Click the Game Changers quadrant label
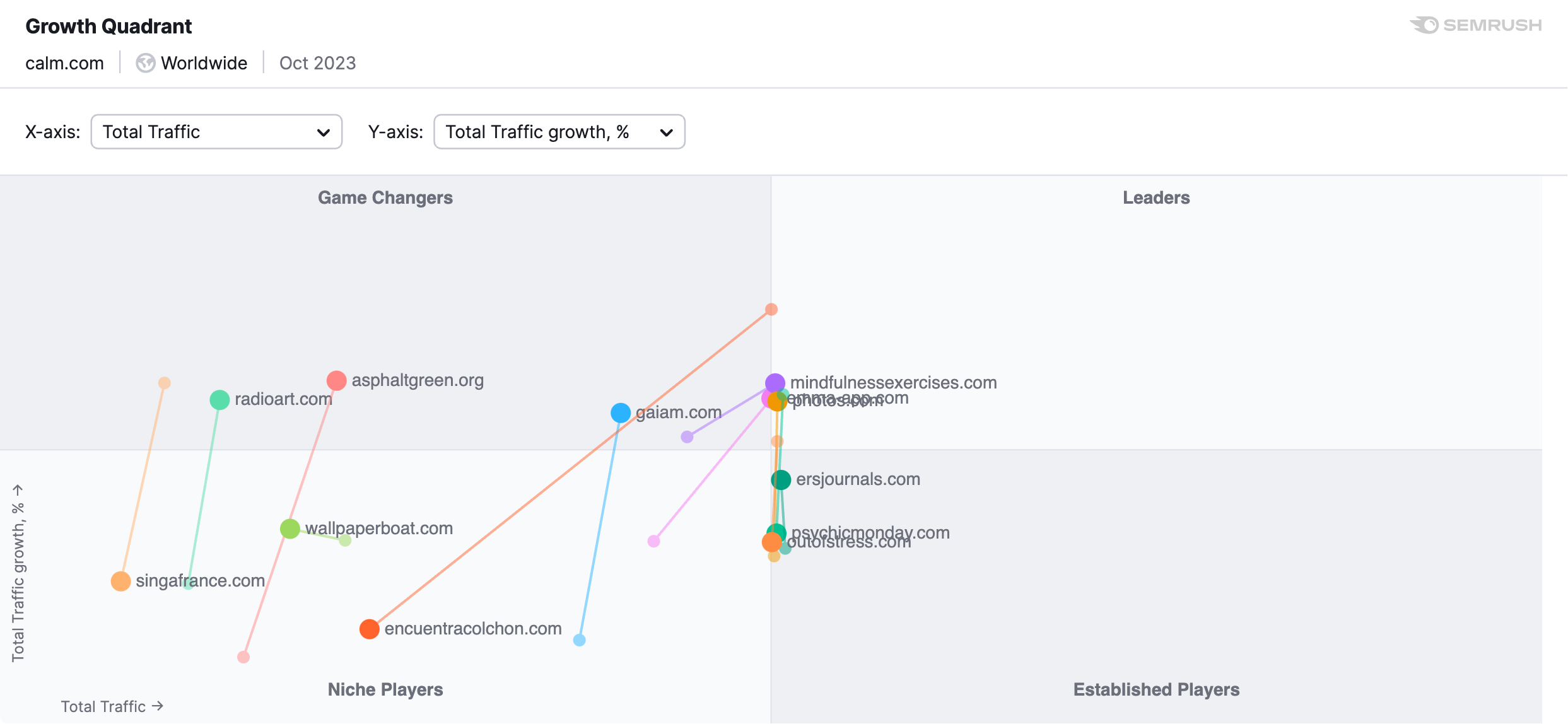Image resolution: width=1568 pixels, height=724 pixels. pyautogui.click(x=385, y=197)
